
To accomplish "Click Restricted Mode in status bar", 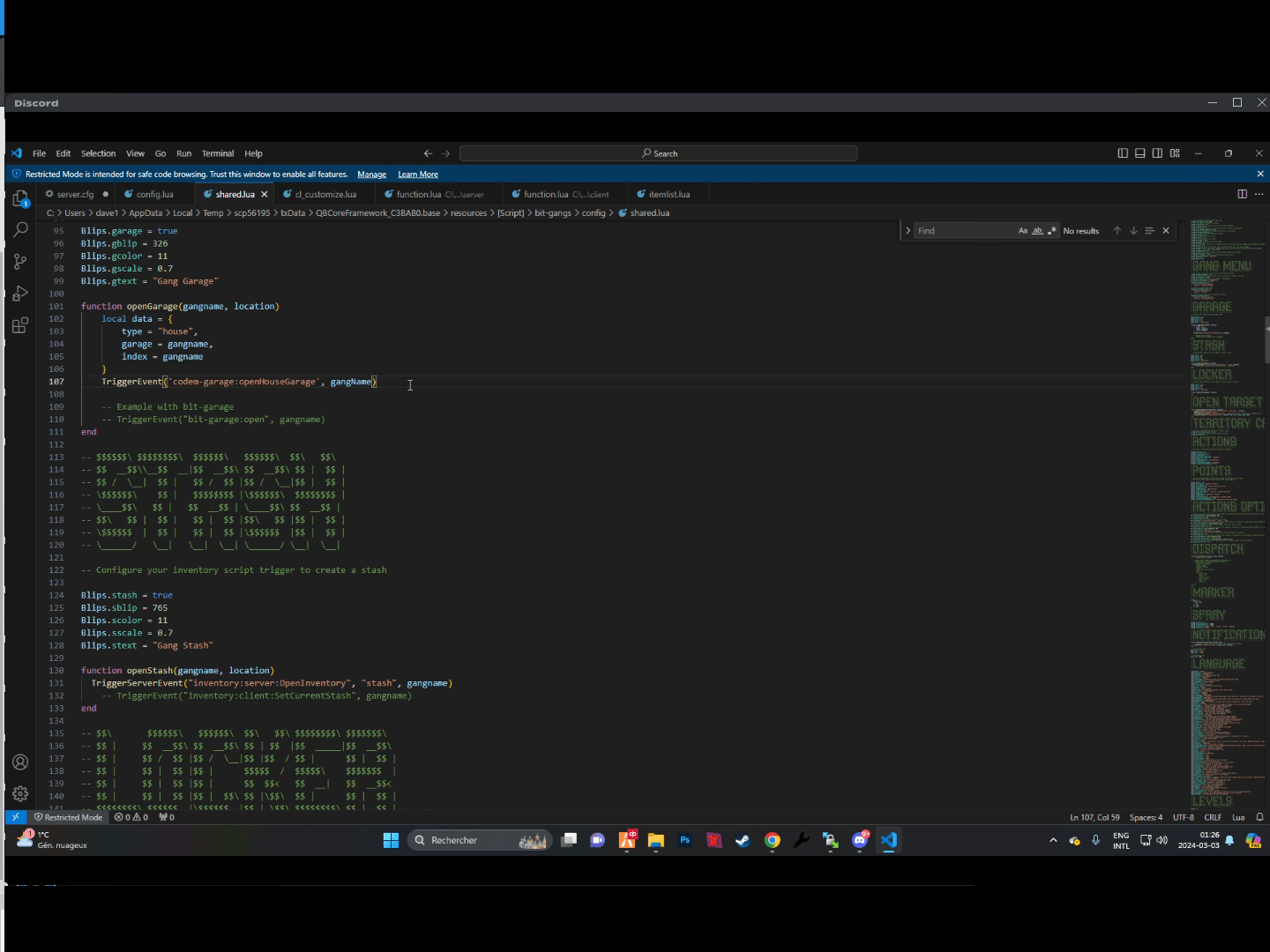I will coord(68,817).
